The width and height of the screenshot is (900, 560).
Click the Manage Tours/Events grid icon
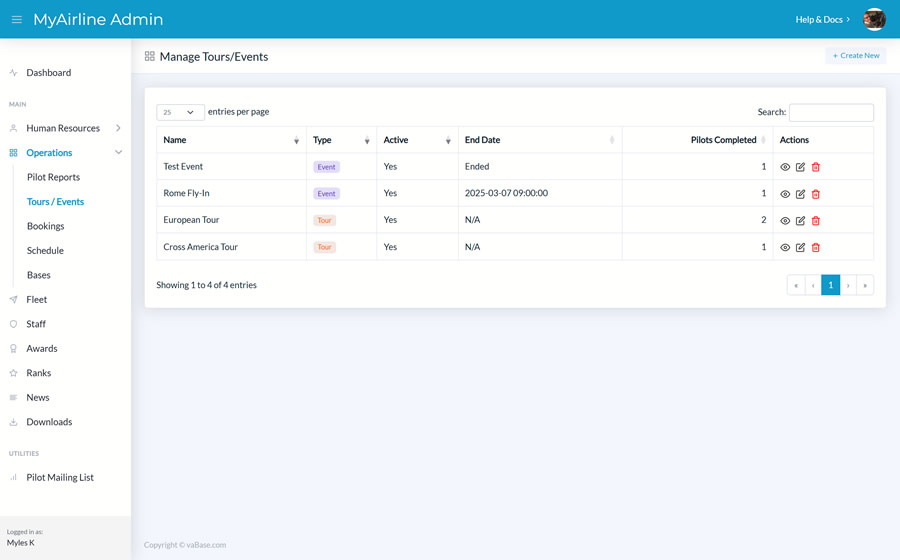pos(150,56)
